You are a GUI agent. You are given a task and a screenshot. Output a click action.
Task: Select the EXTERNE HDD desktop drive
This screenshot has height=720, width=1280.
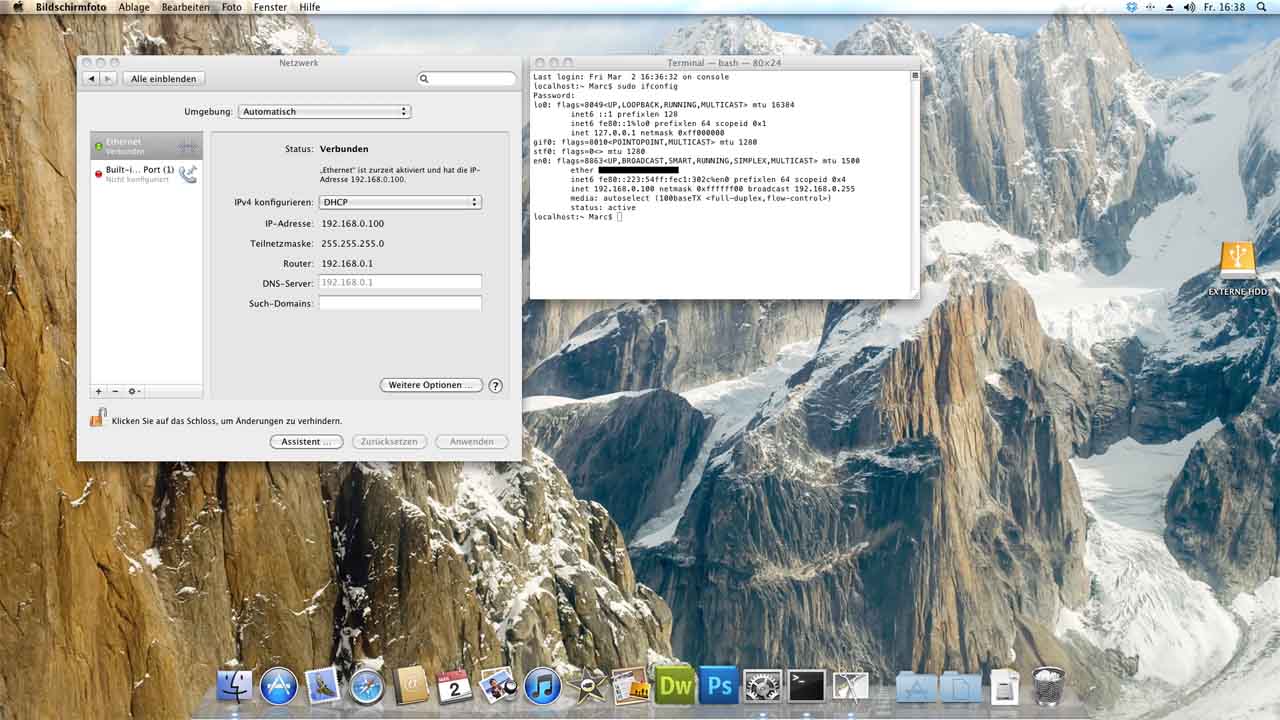click(1238, 268)
